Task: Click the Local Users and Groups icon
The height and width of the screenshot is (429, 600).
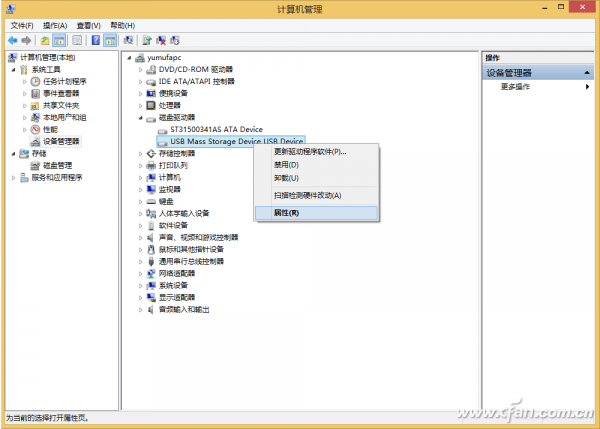Action: [x=35, y=117]
